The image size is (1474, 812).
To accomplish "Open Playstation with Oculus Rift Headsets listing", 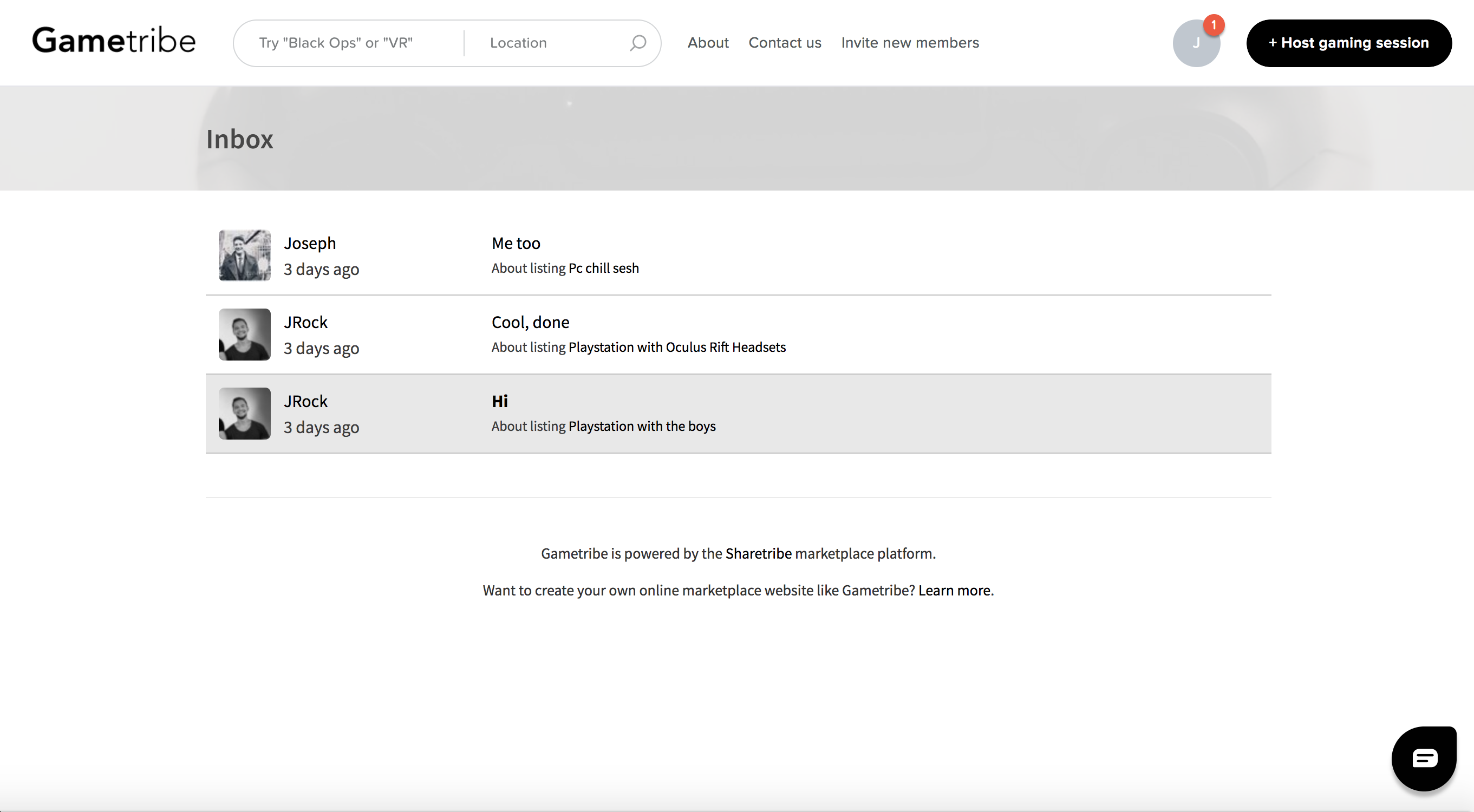I will [x=676, y=347].
